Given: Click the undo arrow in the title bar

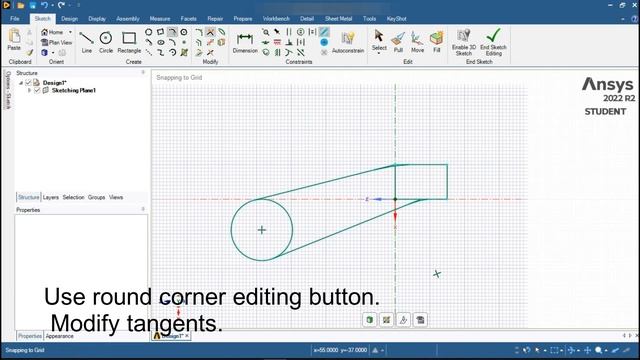Looking at the screenshot, I should [x=44, y=5].
